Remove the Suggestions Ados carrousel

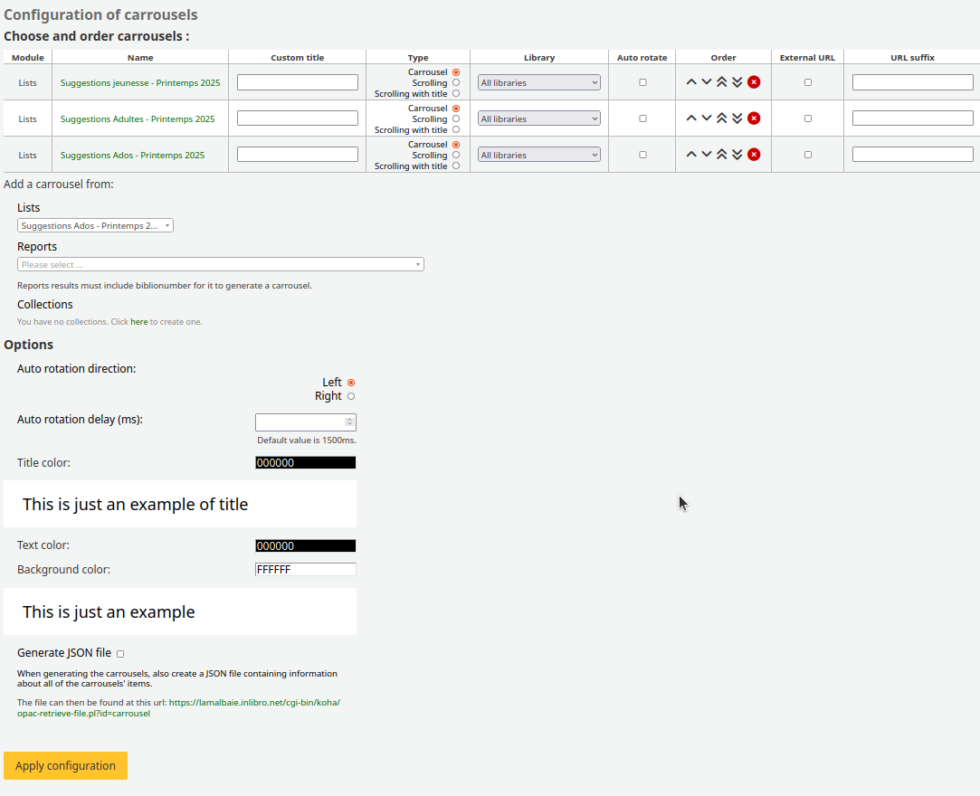pos(754,154)
